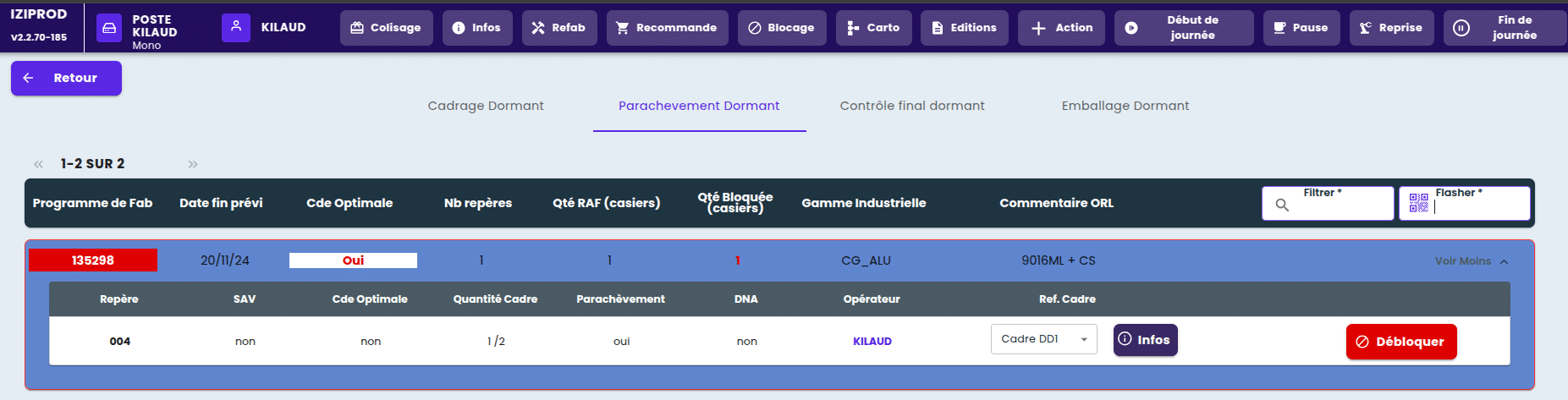
Task: Click the Quantité Cadre value 1/2
Action: (x=496, y=342)
